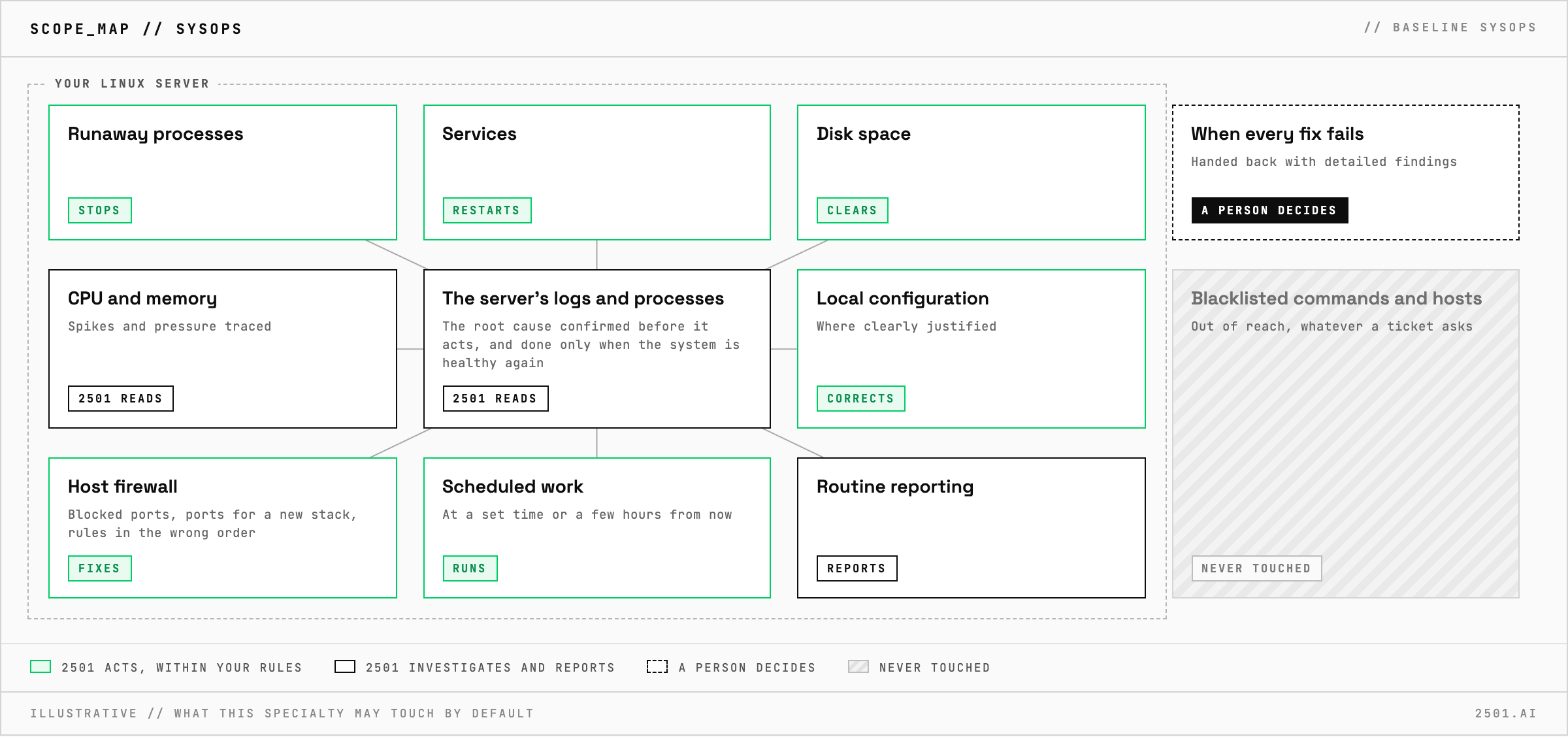Viewport: 1568px width, 737px height.
Task: Click the STOPS tag under Runaway processes
Action: point(100,210)
